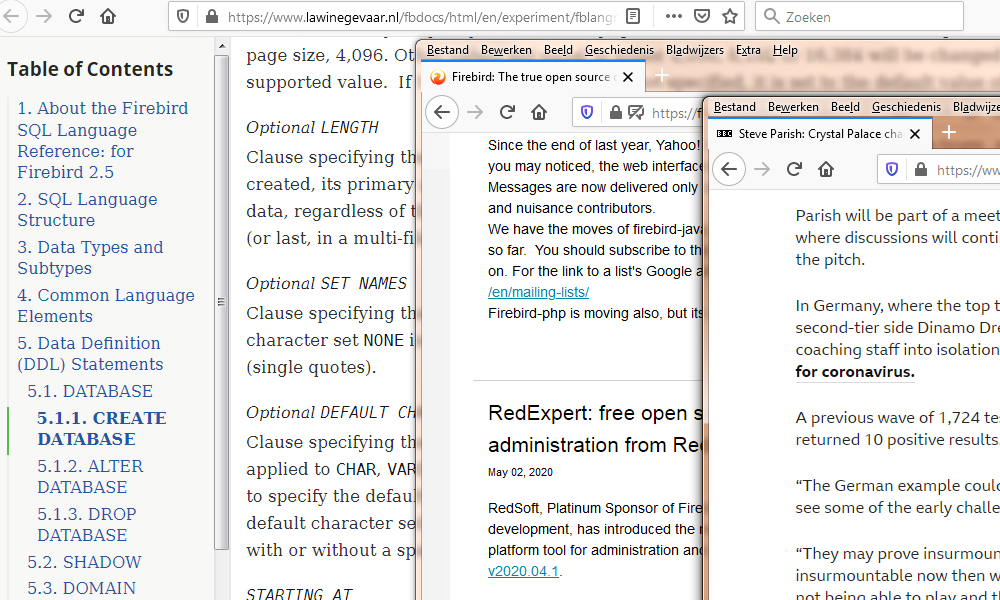The image size is (1000, 600).
Task: Open Extra menu in Firebird window
Action: (748, 50)
